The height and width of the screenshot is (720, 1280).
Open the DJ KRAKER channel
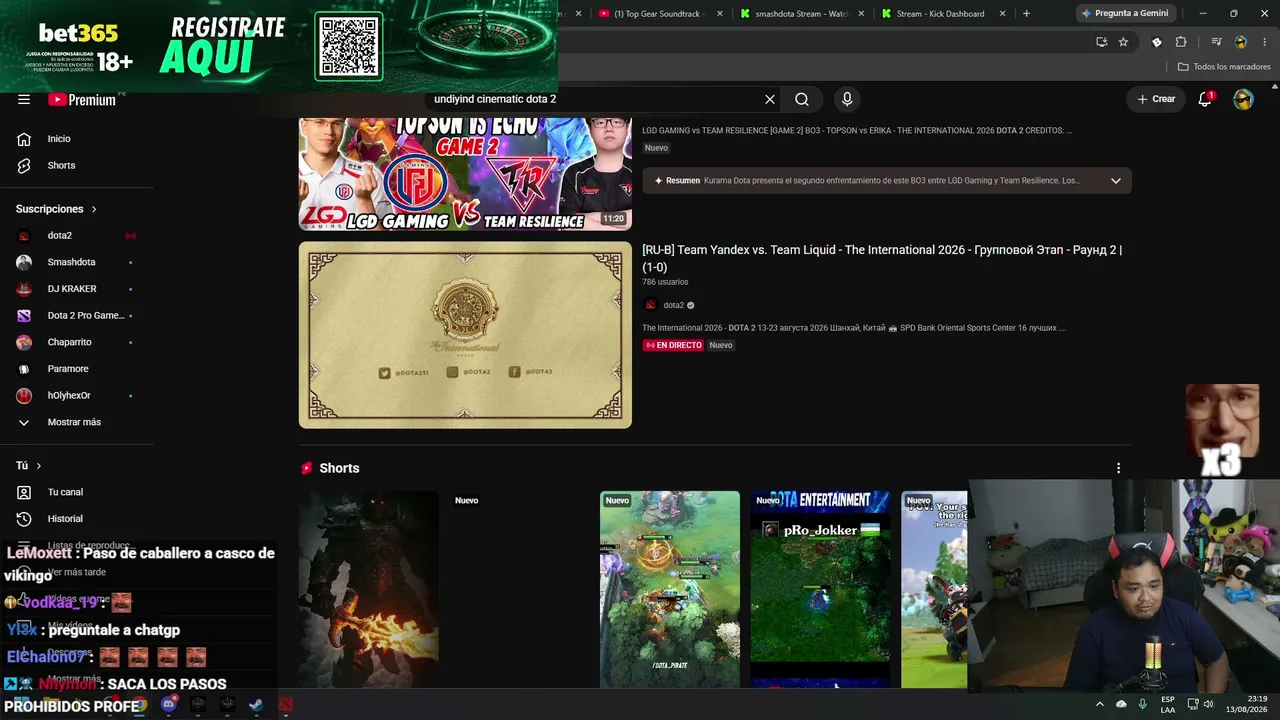77,289
